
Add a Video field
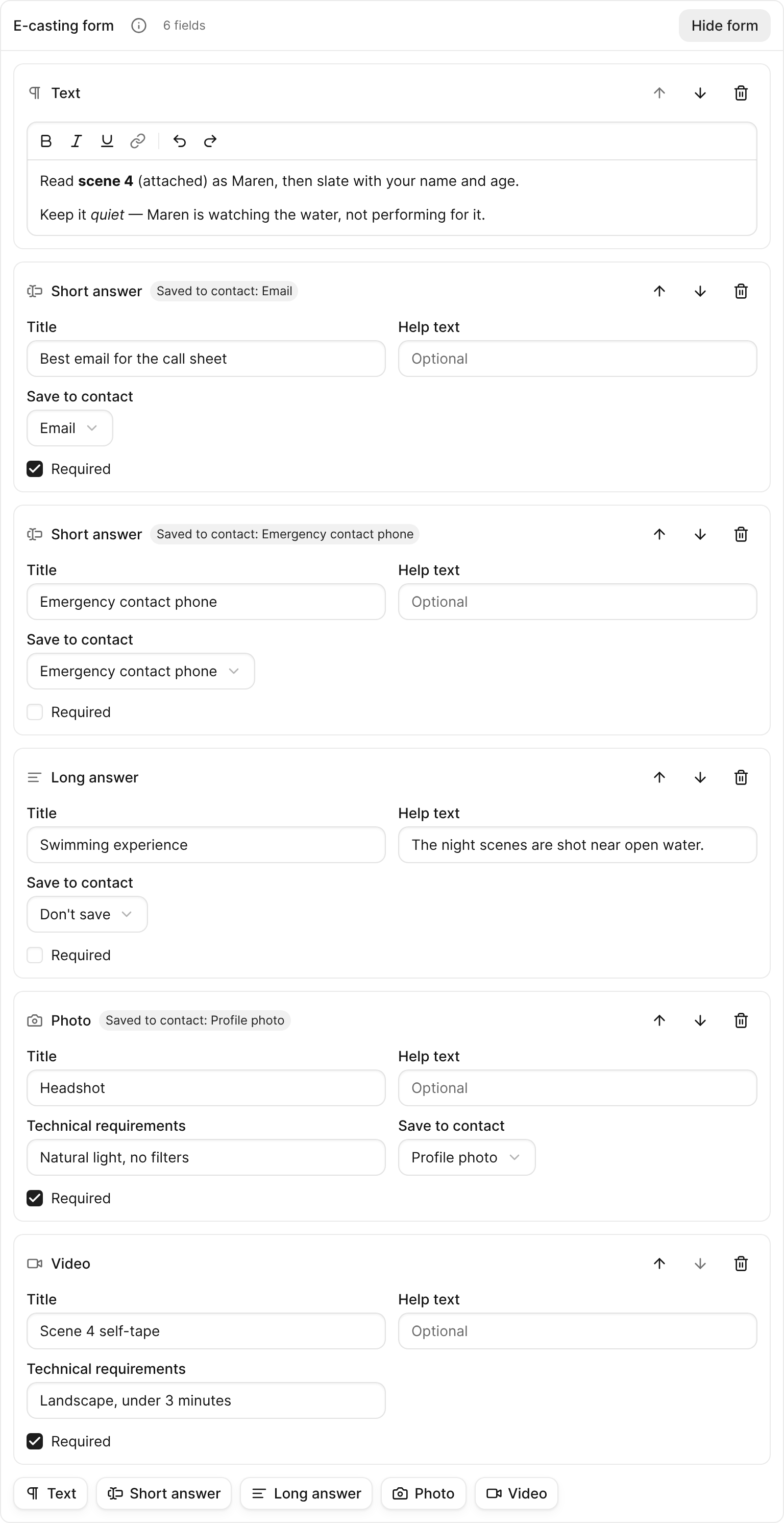tap(517, 1493)
